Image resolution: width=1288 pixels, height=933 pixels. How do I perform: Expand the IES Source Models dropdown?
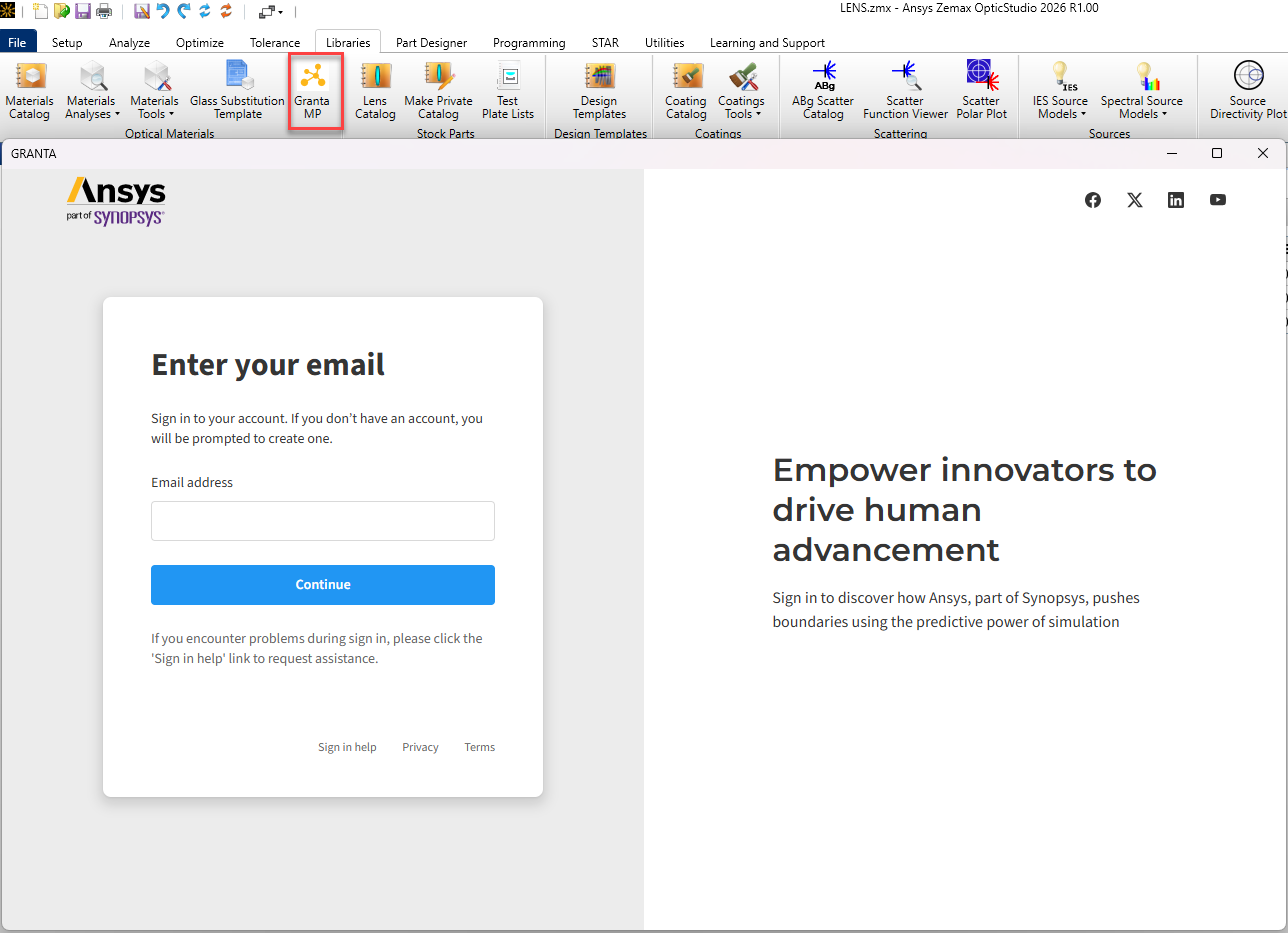(x=1060, y=91)
